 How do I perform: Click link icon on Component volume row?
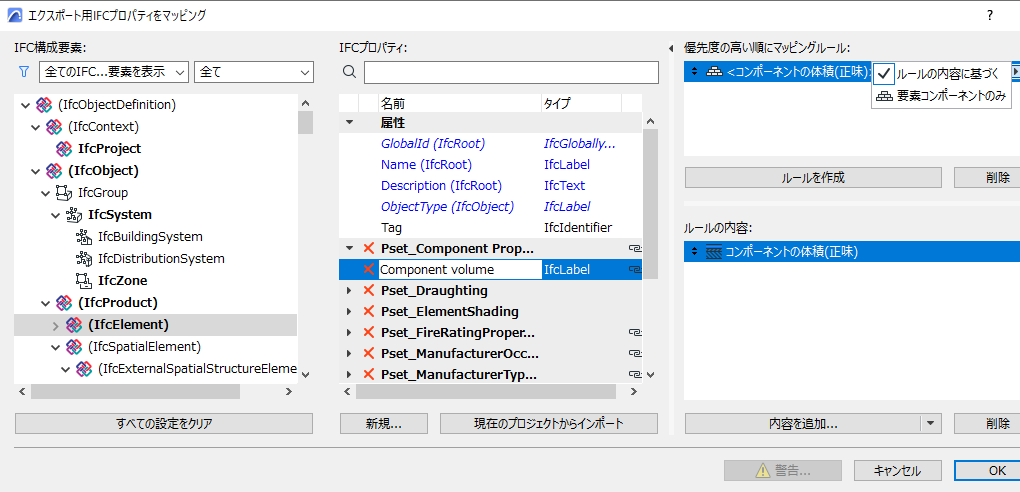point(635,269)
